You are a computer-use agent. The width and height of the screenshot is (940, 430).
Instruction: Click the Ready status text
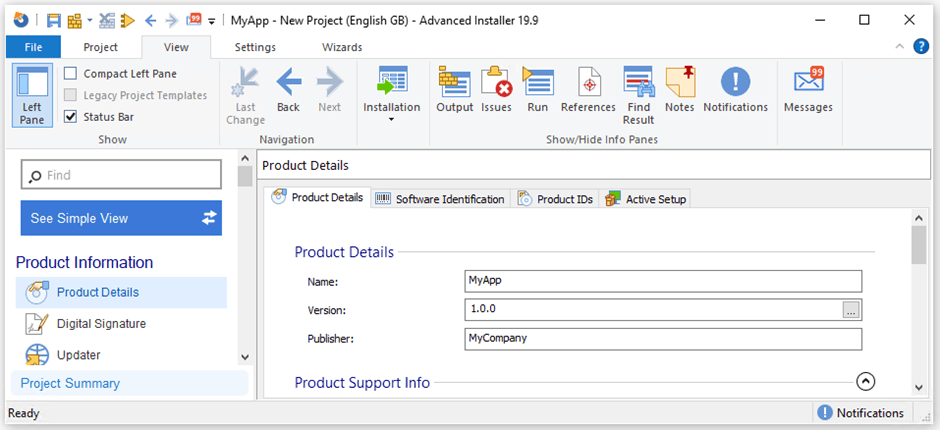click(24, 413)
